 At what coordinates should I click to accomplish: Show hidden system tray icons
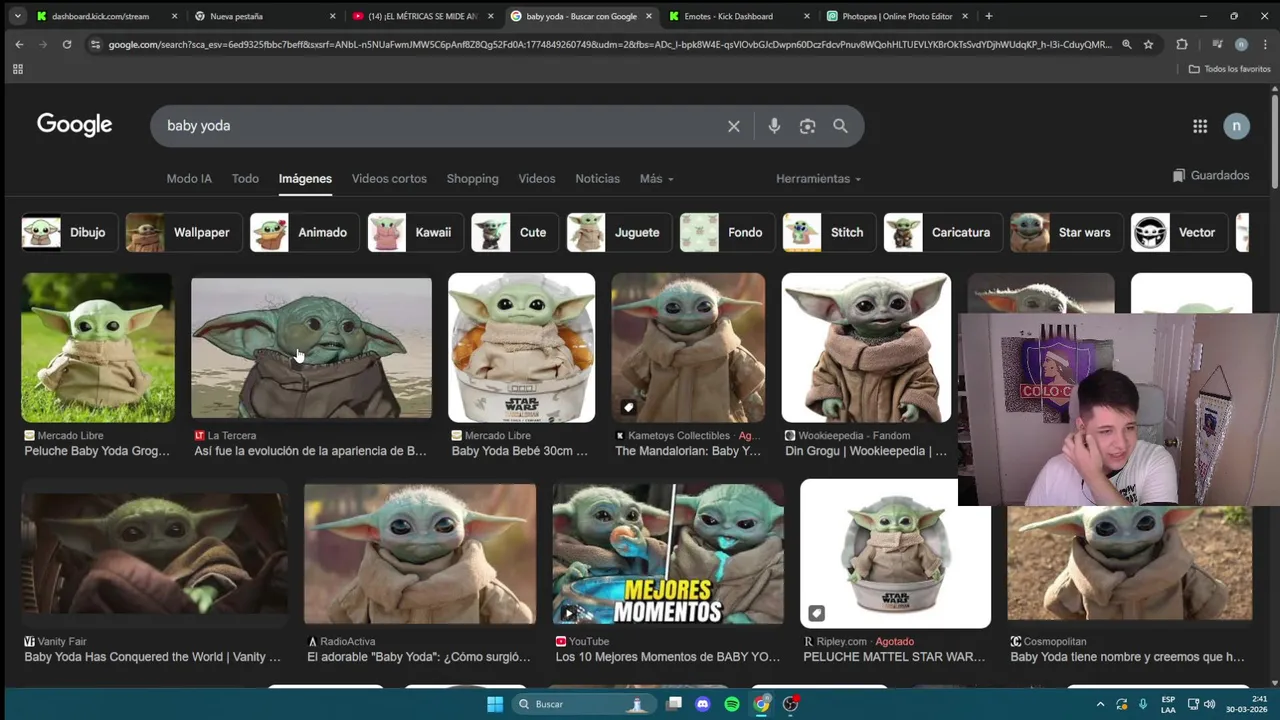(1100, 704)
